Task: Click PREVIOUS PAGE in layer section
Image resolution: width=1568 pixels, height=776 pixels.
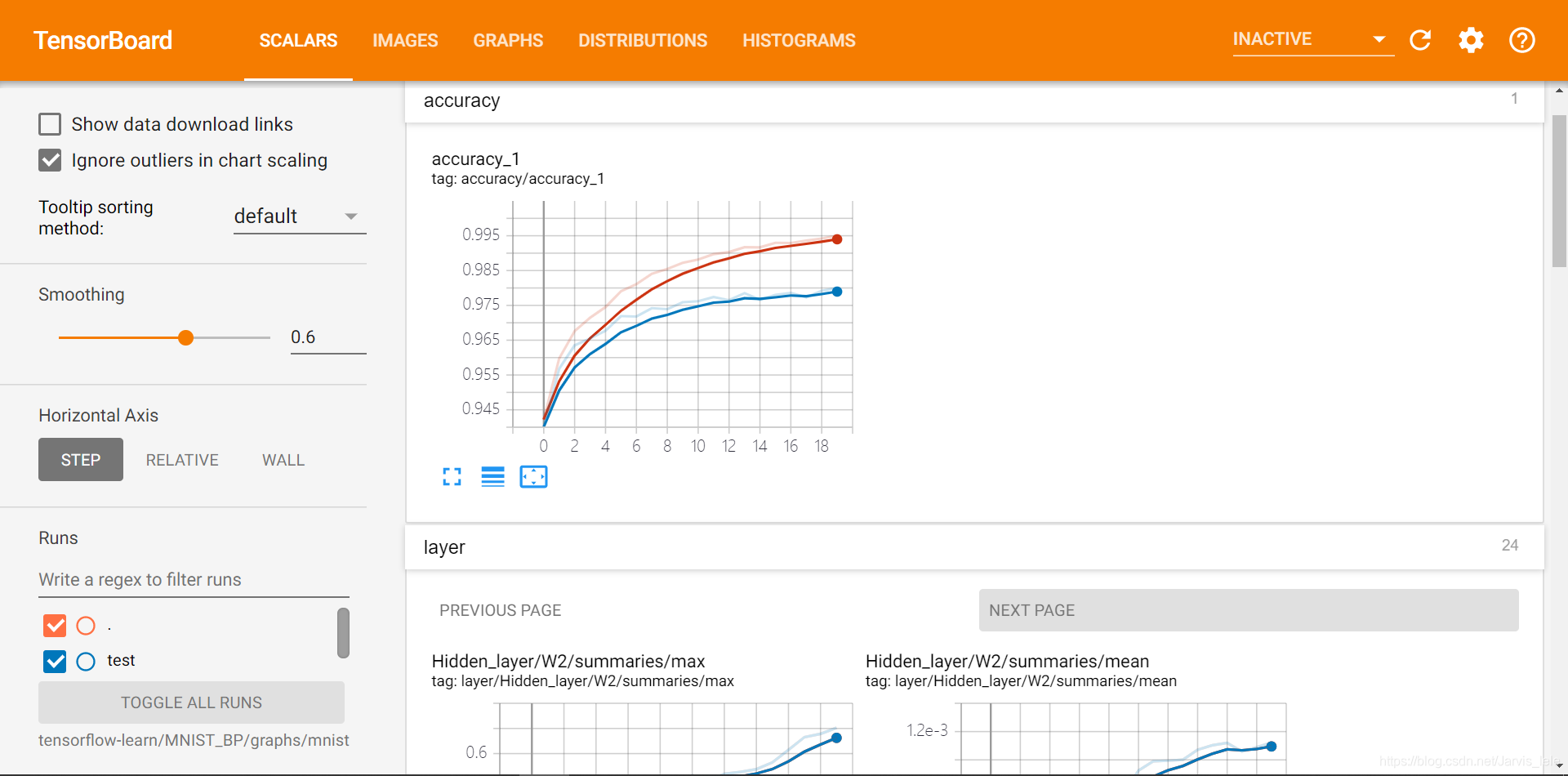Action: click(501, 610)
